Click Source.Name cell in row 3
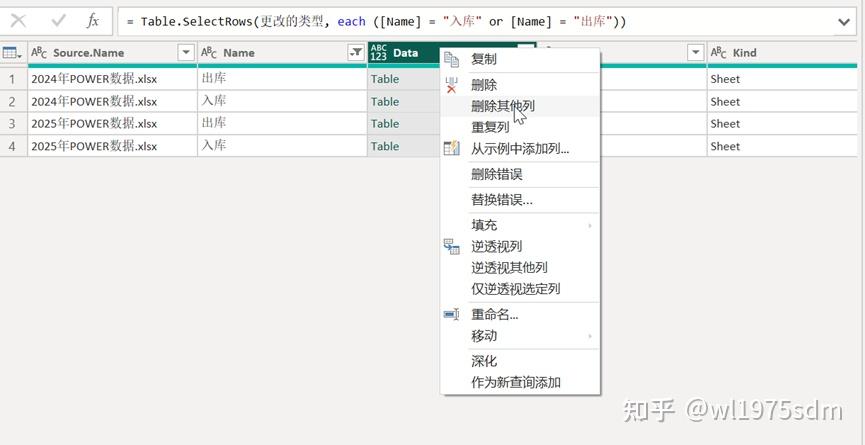The height and width of the screenshot is (445, 865). 113,124
